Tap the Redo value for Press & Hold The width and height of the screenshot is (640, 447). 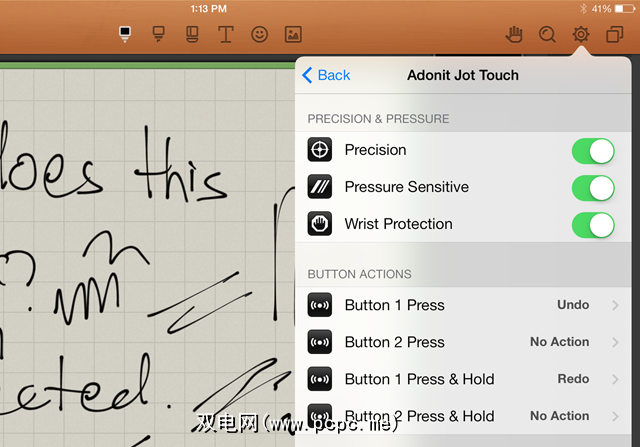[x=573, y=379]
